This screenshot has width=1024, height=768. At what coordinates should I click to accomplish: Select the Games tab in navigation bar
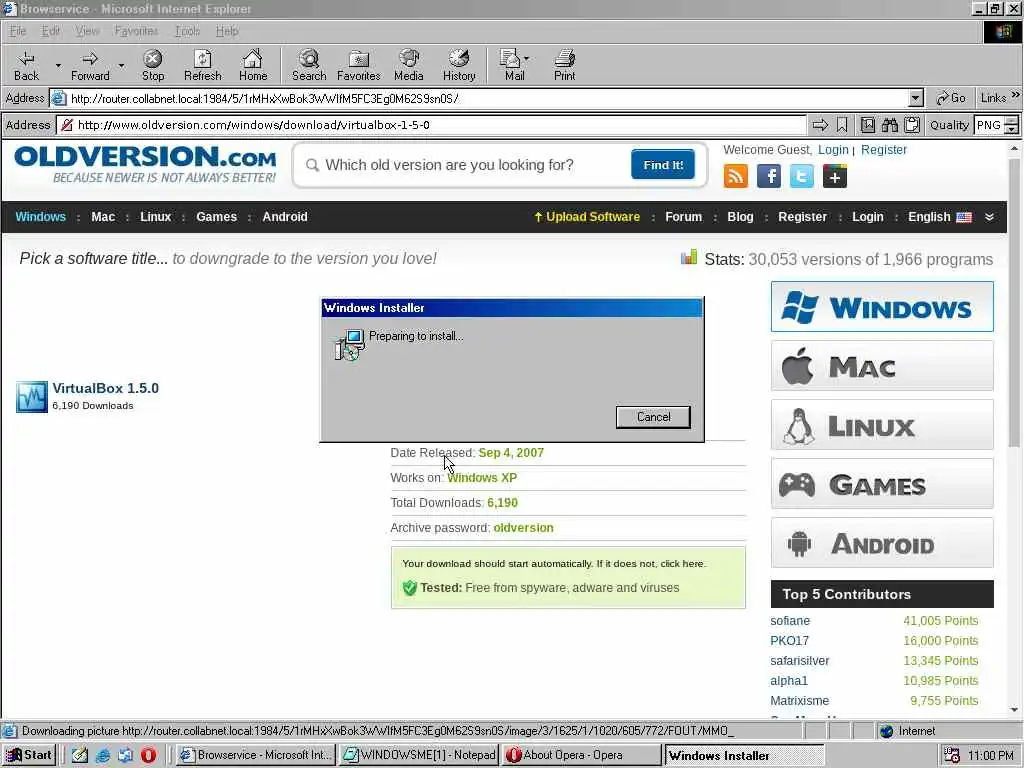coord(216,217)
